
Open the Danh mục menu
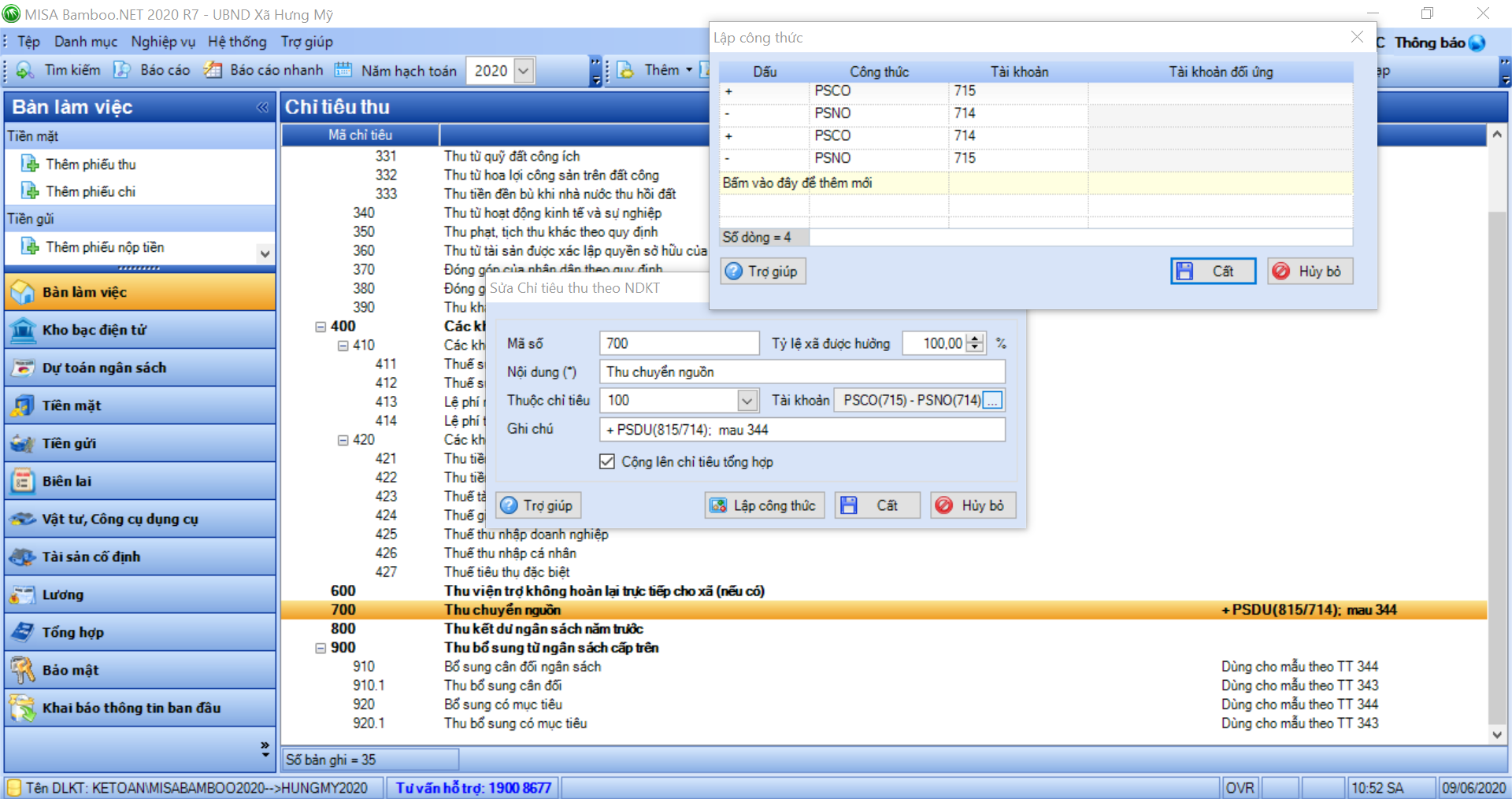[x=85, y=42]
